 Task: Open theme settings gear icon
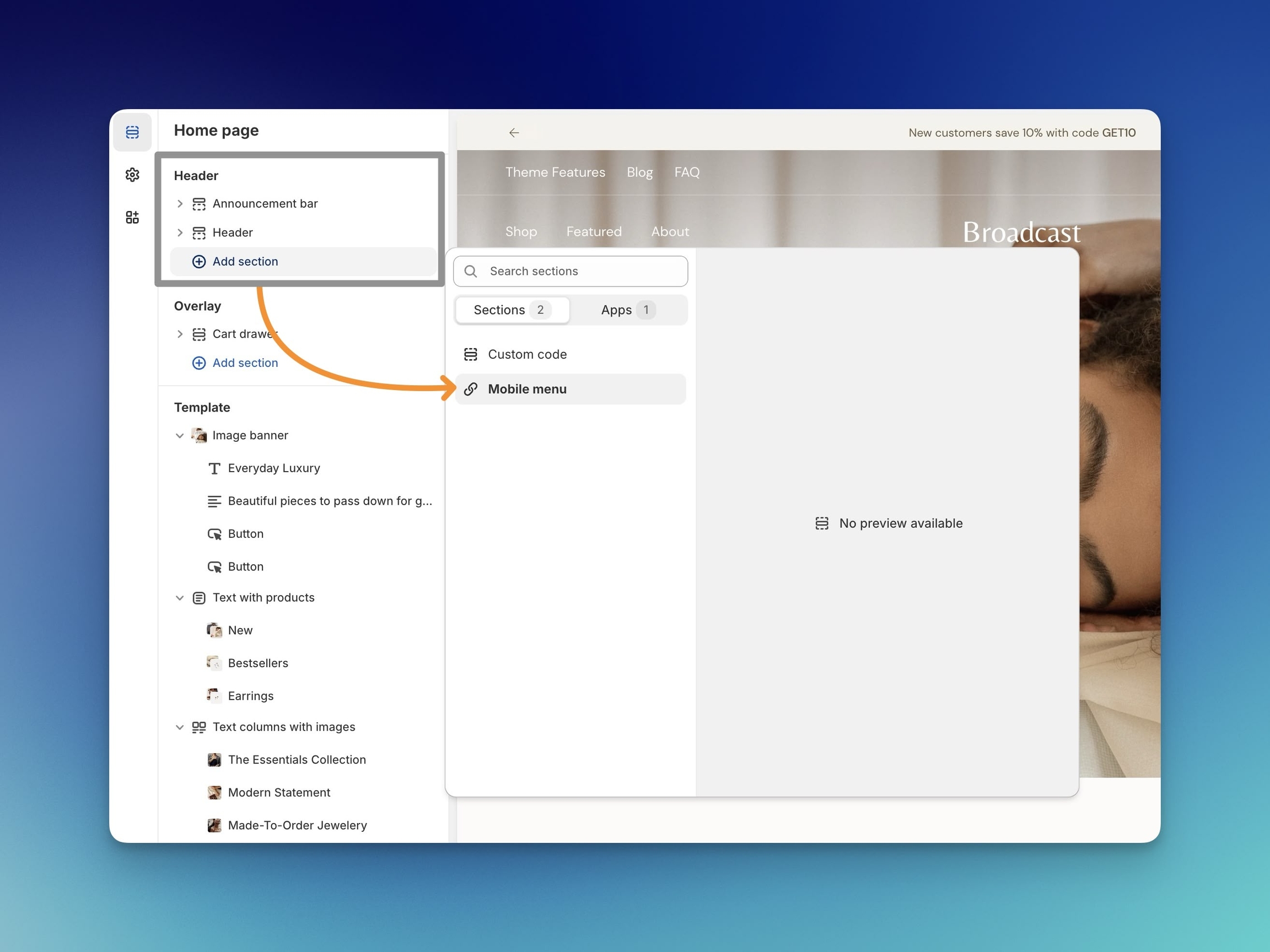pyautogui.click(x=132, y=175)
